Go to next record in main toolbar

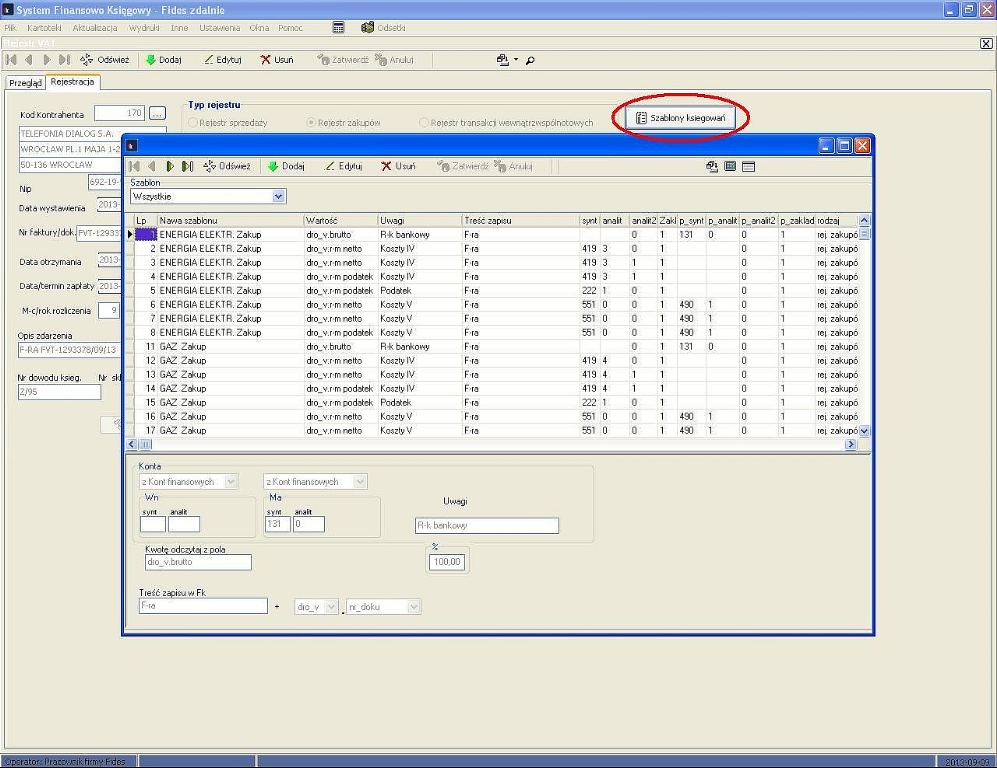(46, 60)
